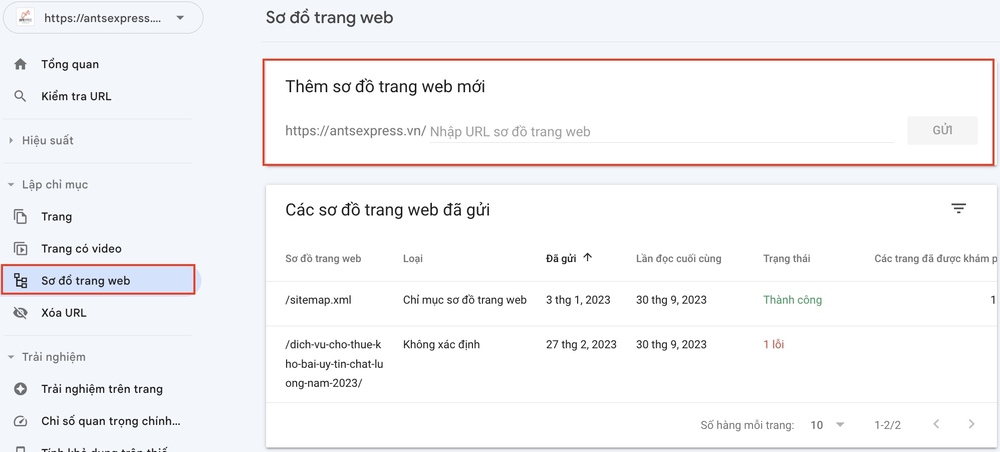Viewport: 1000px width, 452px height.
Task: Sort by Các trang đã được khám phá column
Action: pos(936,258)
